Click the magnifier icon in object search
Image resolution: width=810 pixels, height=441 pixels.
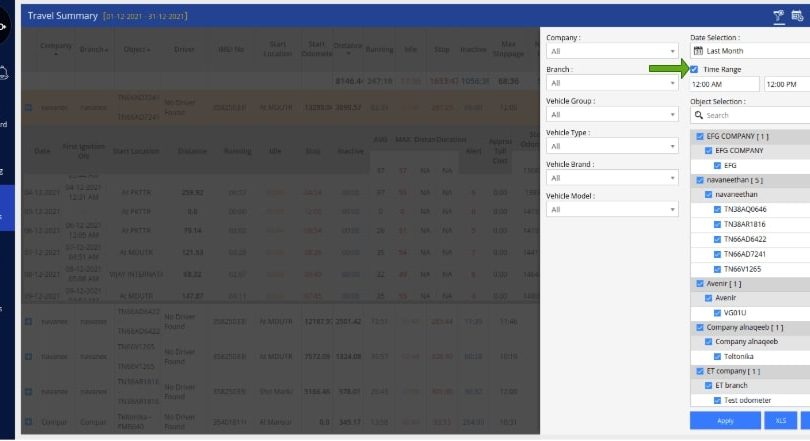[x=697, y=115]
